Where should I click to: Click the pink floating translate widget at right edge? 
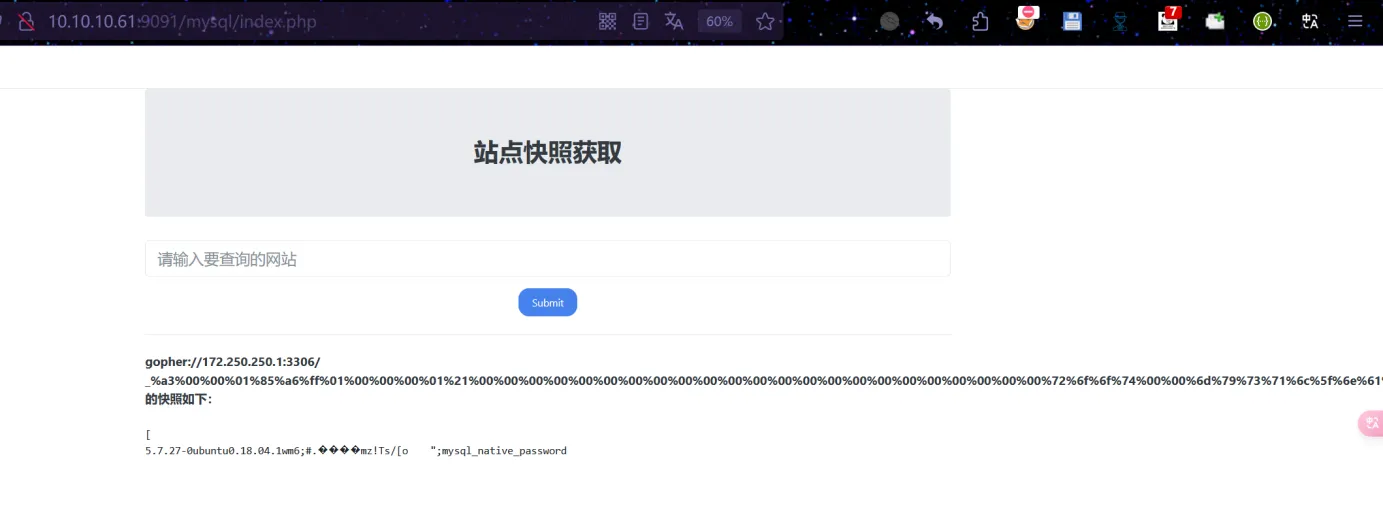(1370, 424)
